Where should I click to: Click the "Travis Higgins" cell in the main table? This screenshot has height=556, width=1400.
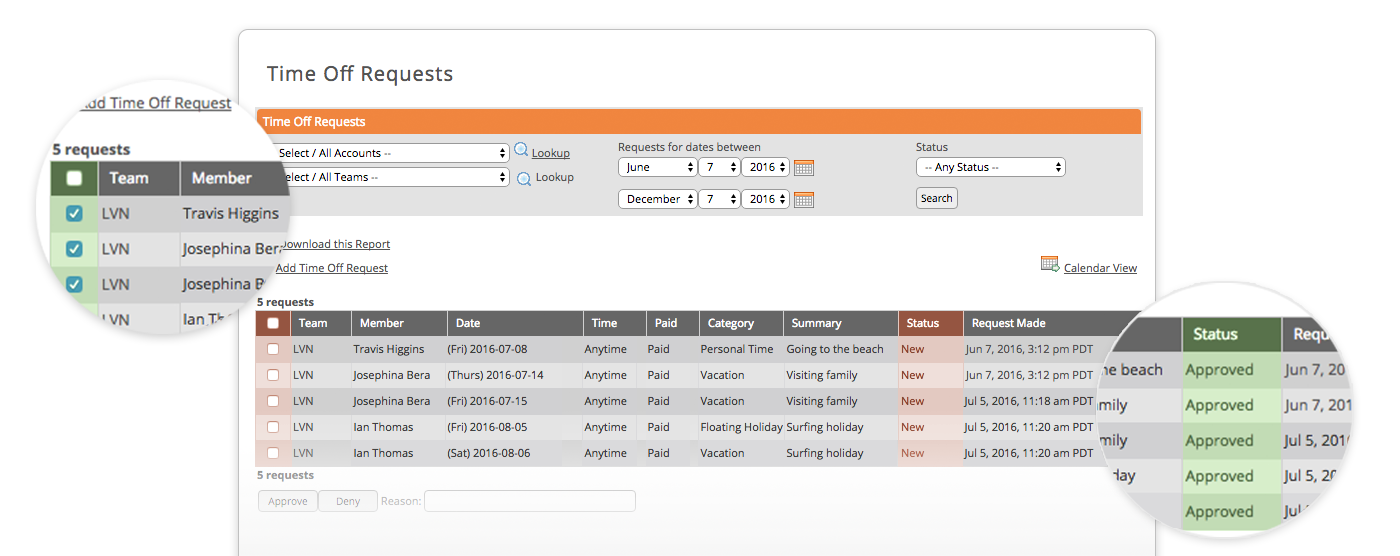(x=389, y=349)
